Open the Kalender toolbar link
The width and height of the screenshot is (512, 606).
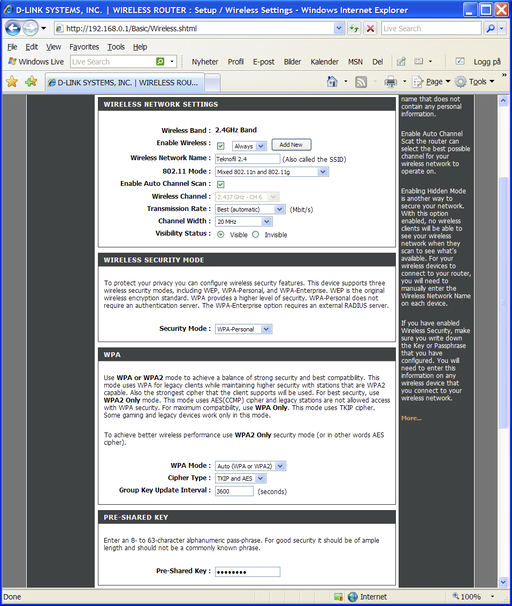(x=324, y=62)
